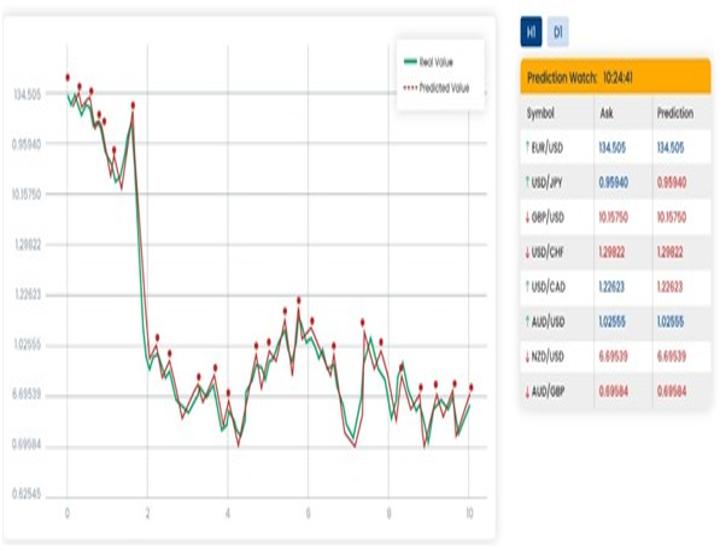Sort table by the Ask column header
Image resolution: width=720 pixels, height=550 pixels.
(606, 113)
